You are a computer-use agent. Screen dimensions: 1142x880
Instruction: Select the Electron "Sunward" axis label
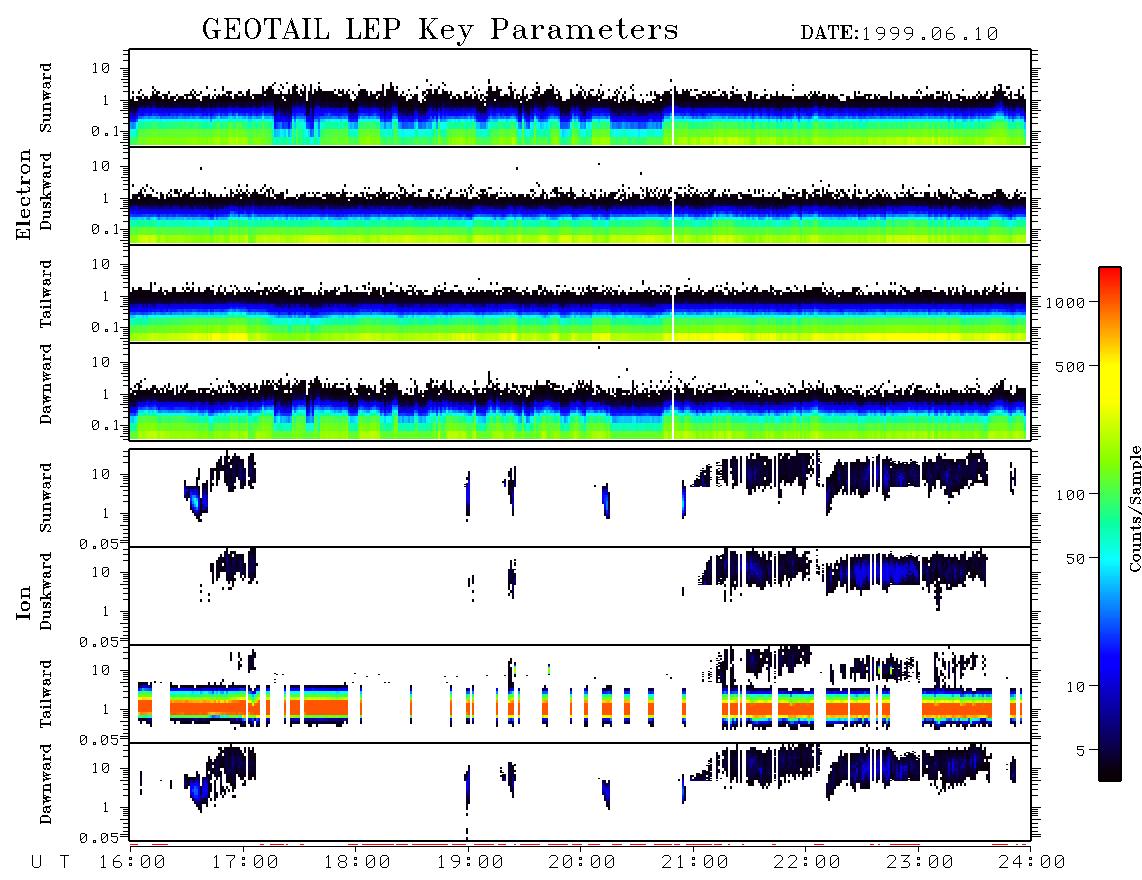coord(46,98)
